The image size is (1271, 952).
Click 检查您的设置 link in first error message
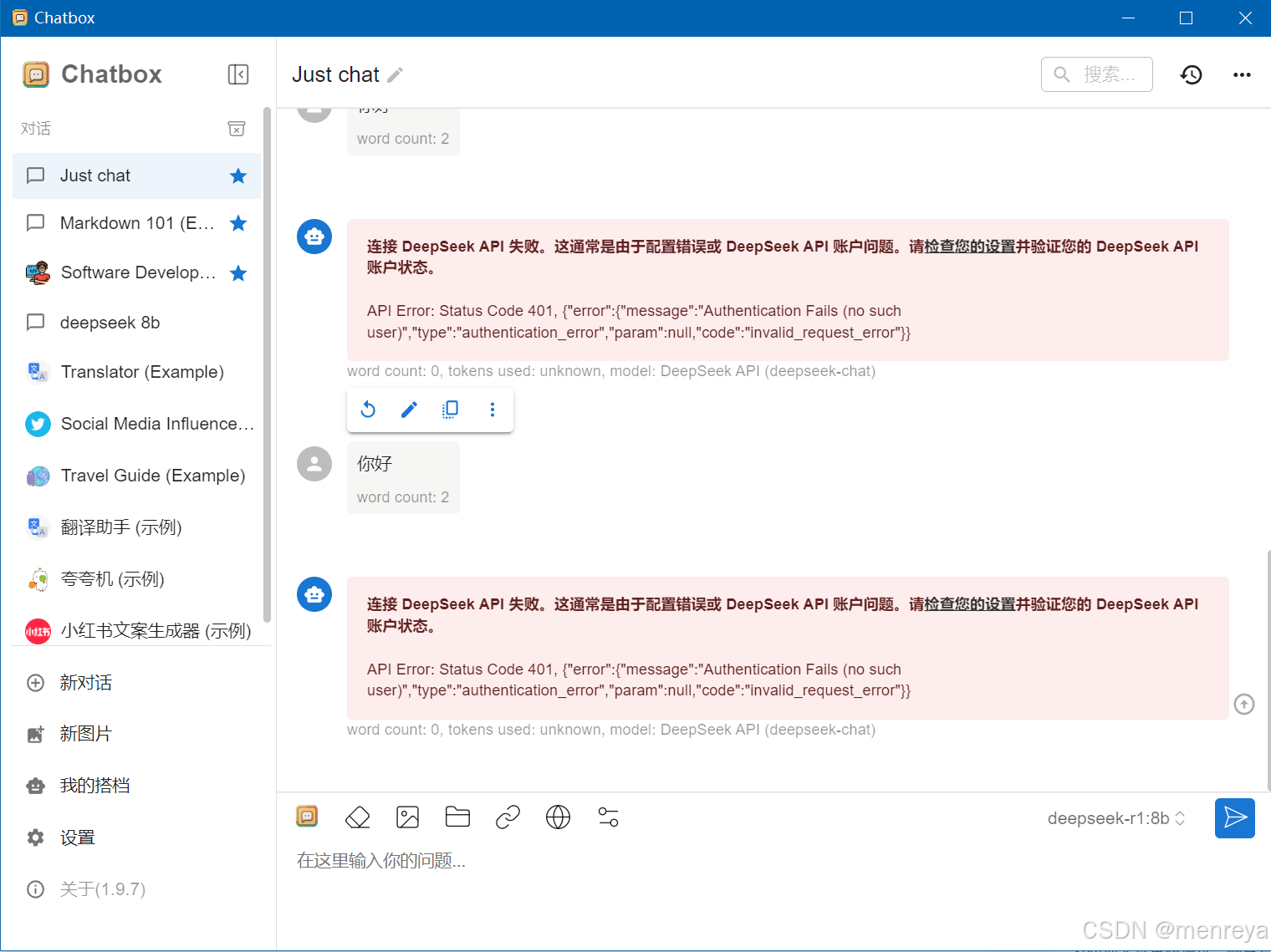point(969,247)
